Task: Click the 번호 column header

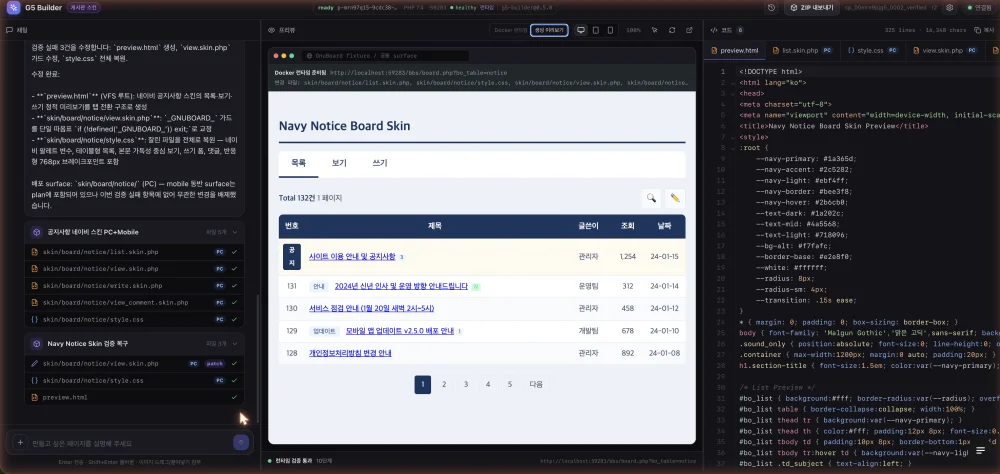Action: click(x=291, y=226)
